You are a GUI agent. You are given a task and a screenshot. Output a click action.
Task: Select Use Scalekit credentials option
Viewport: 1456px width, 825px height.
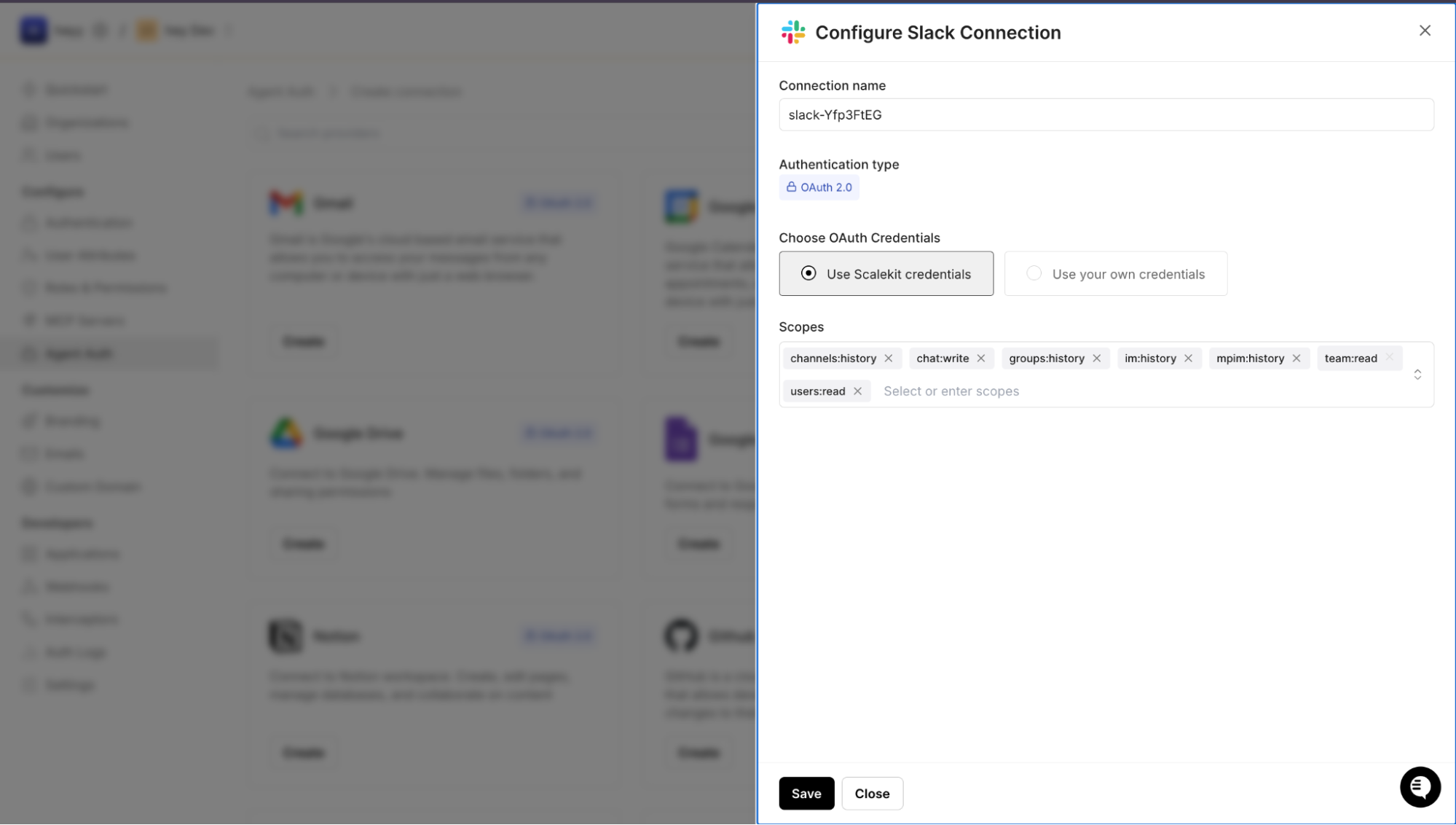[x=886, y=273]
